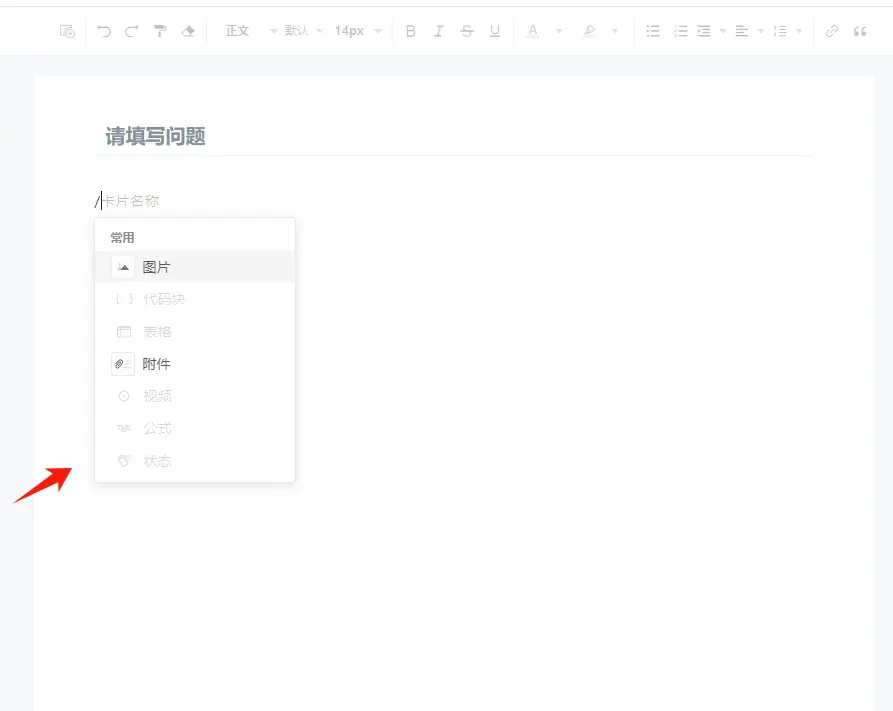Image resolution: width=893 pixels, height=711 pixels.
Task: Toggle strikethrough formatting
Action: [x=467, y=31]
